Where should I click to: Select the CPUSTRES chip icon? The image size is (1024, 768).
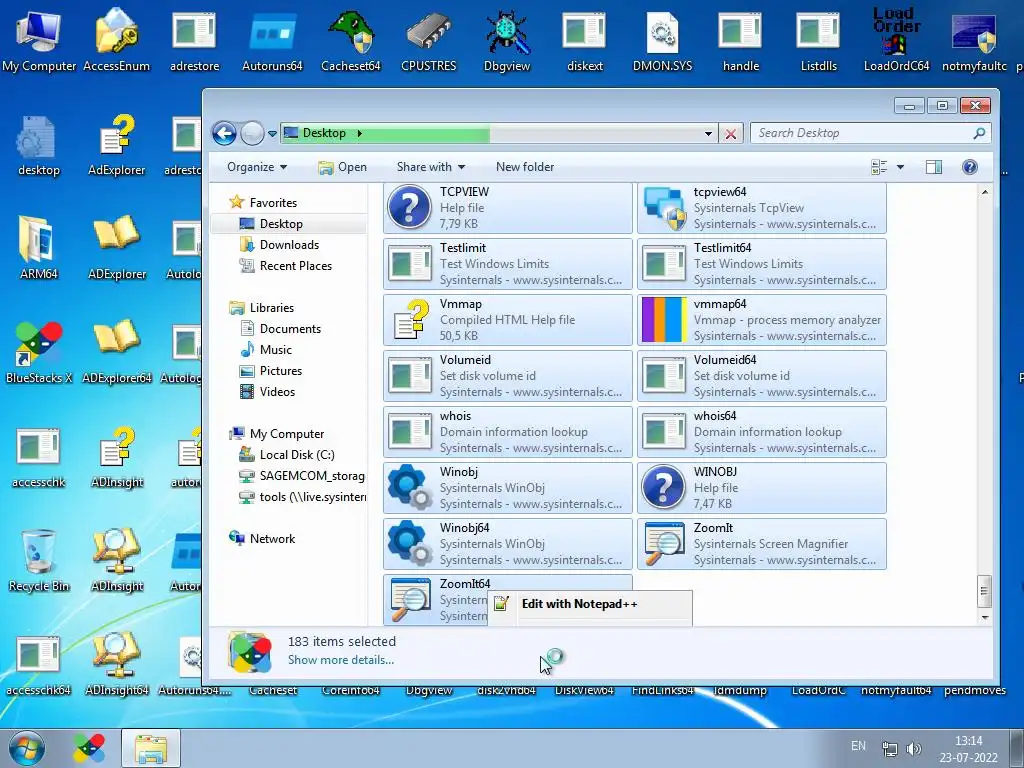coord(428,39)
